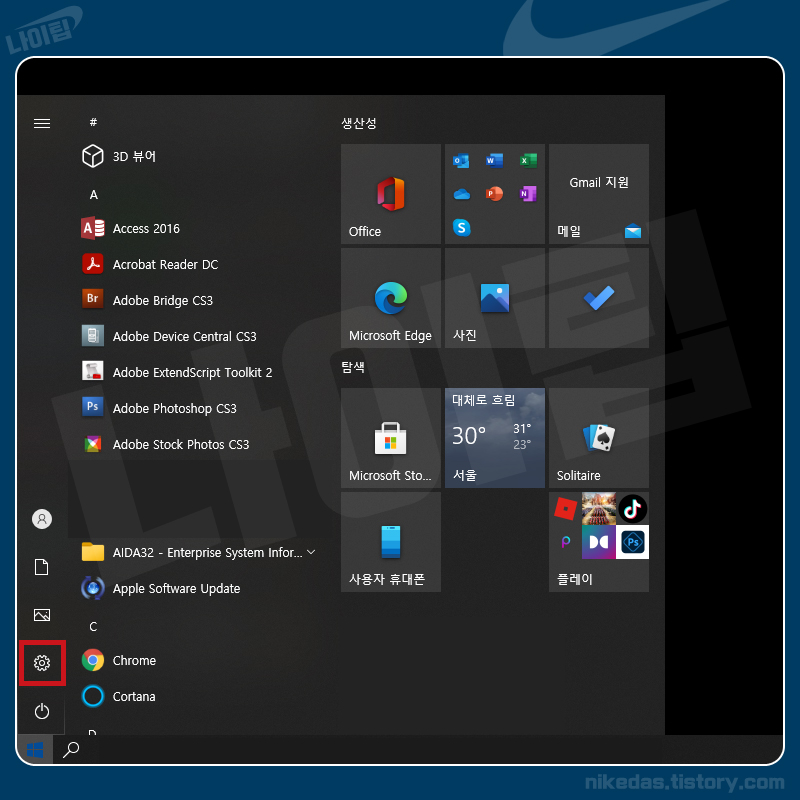Click the Windows Start button
This screenshot has width=800, height=800.
point(35,750)
